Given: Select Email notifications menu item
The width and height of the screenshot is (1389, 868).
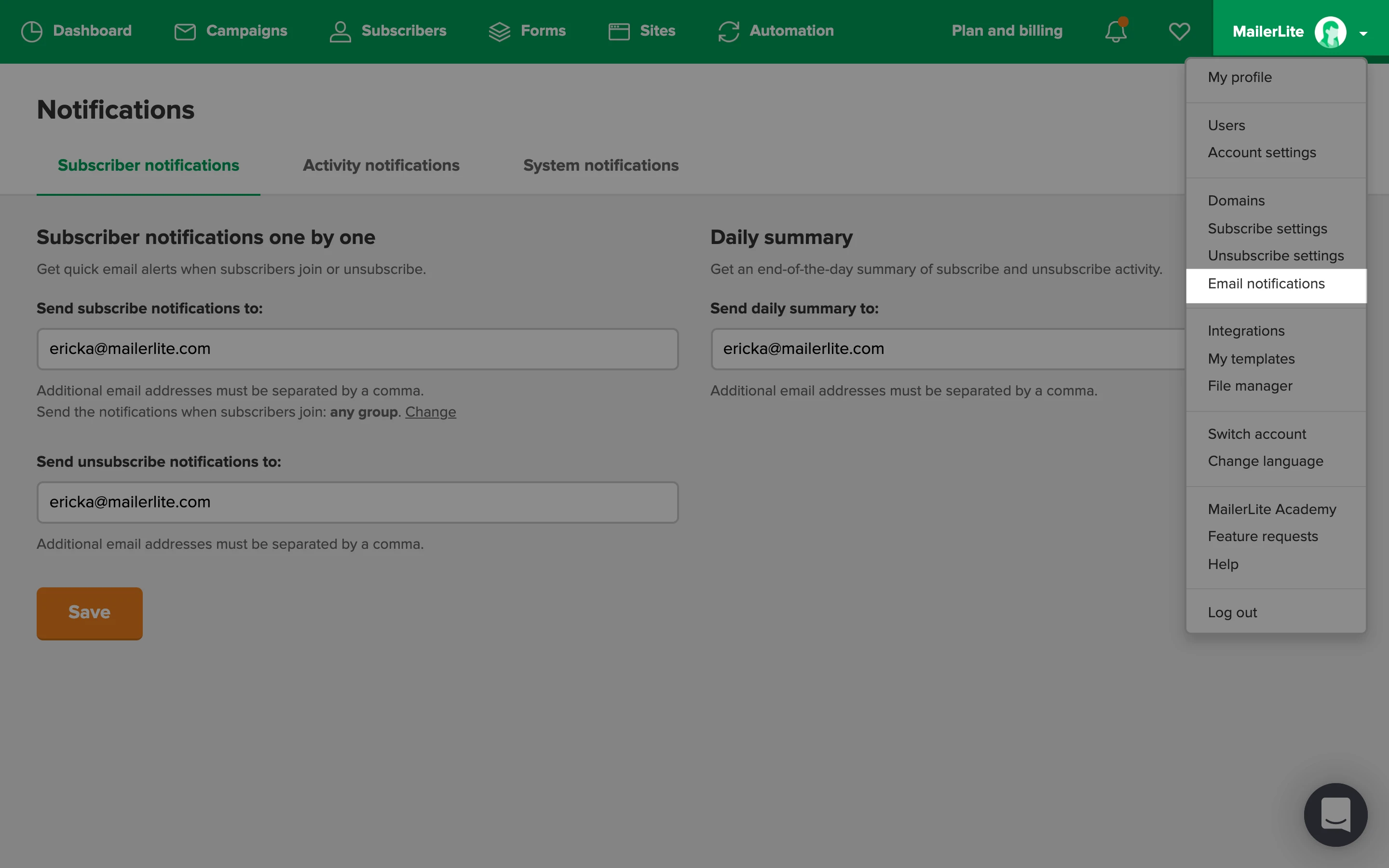Looking at the screenshot, I should 1266,284.
